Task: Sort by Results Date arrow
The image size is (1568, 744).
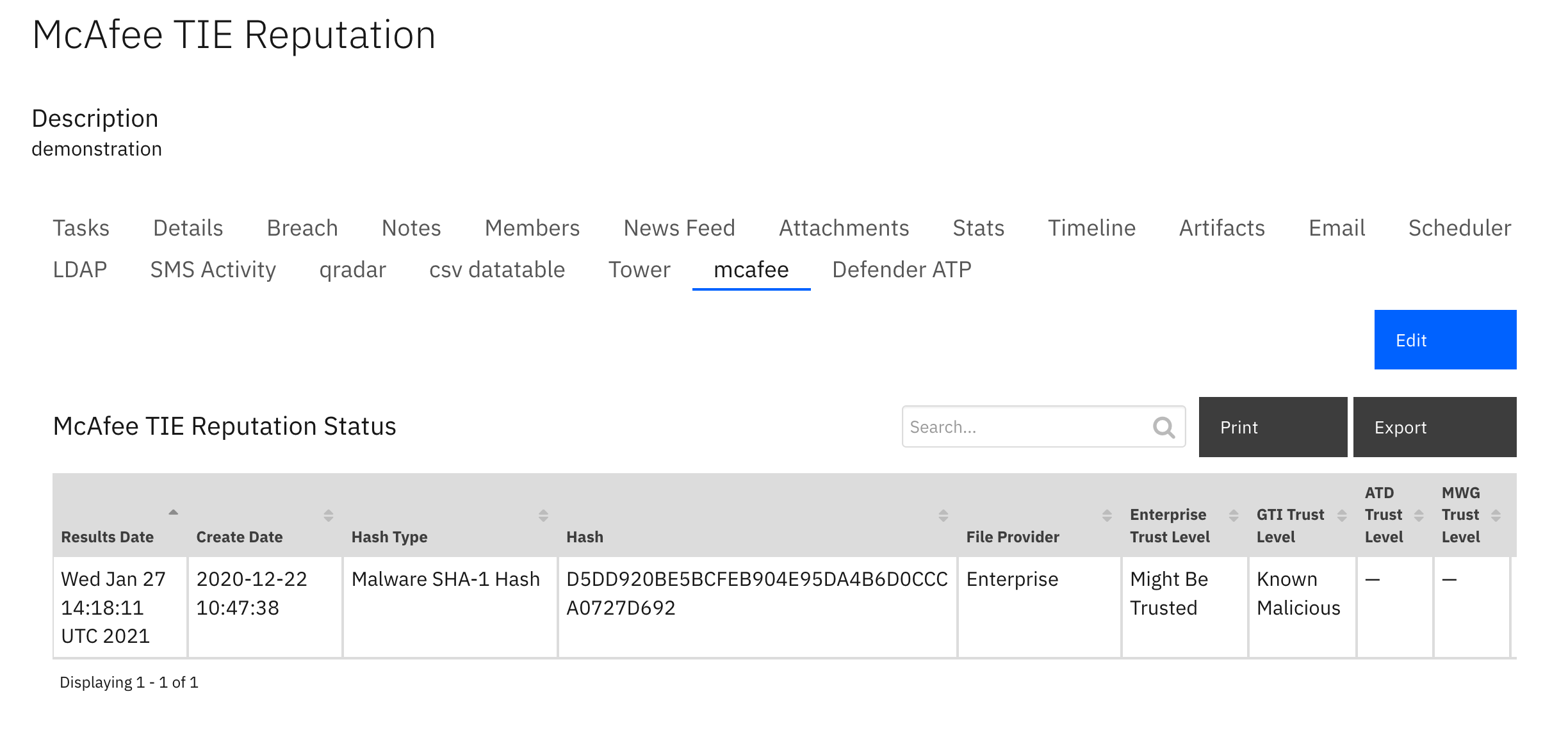Action: point(173,513)
